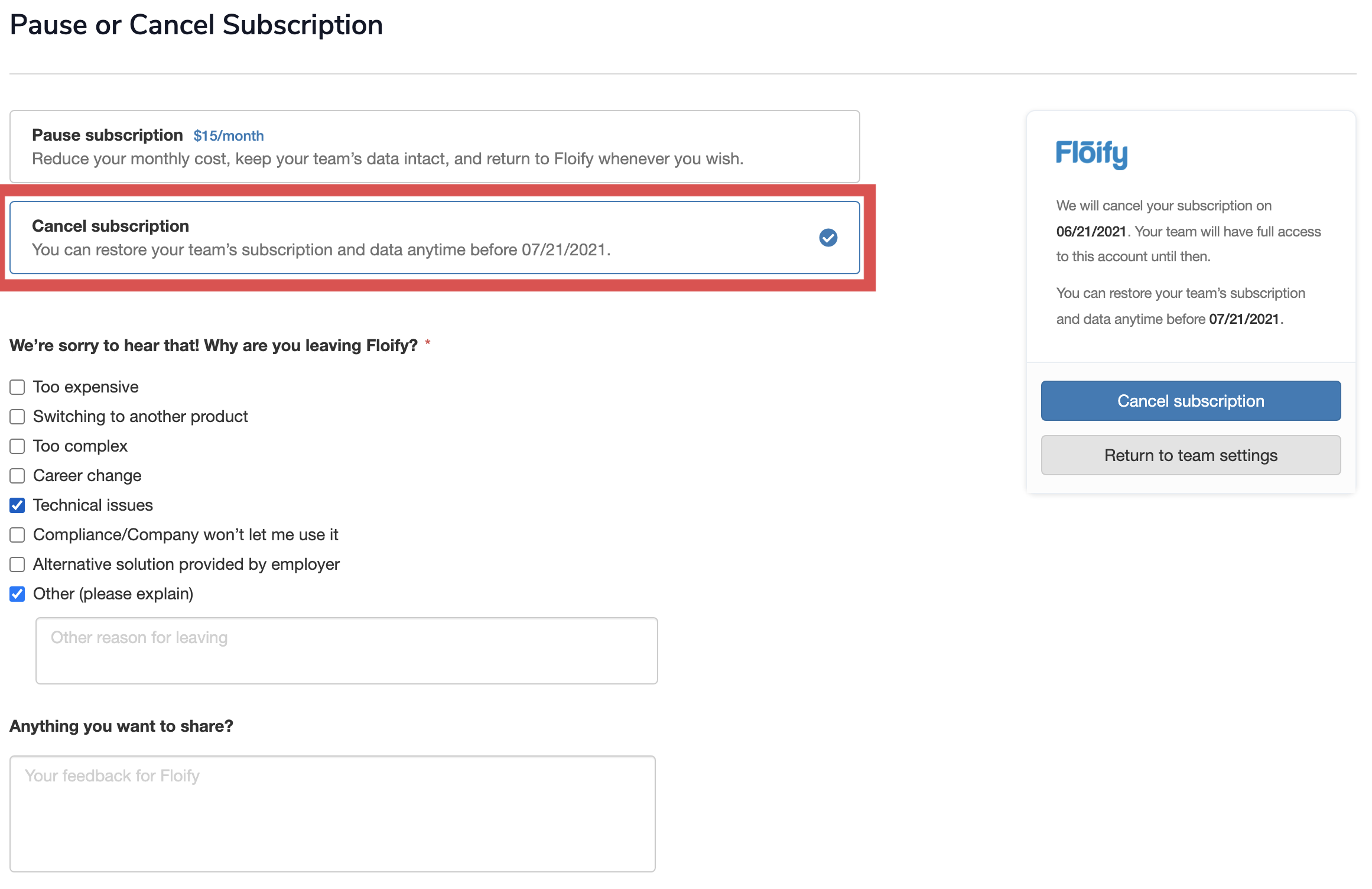Click the Pause or Cancel Subscription heading
The image size is (1372, 889).
(x=196, y=25)
